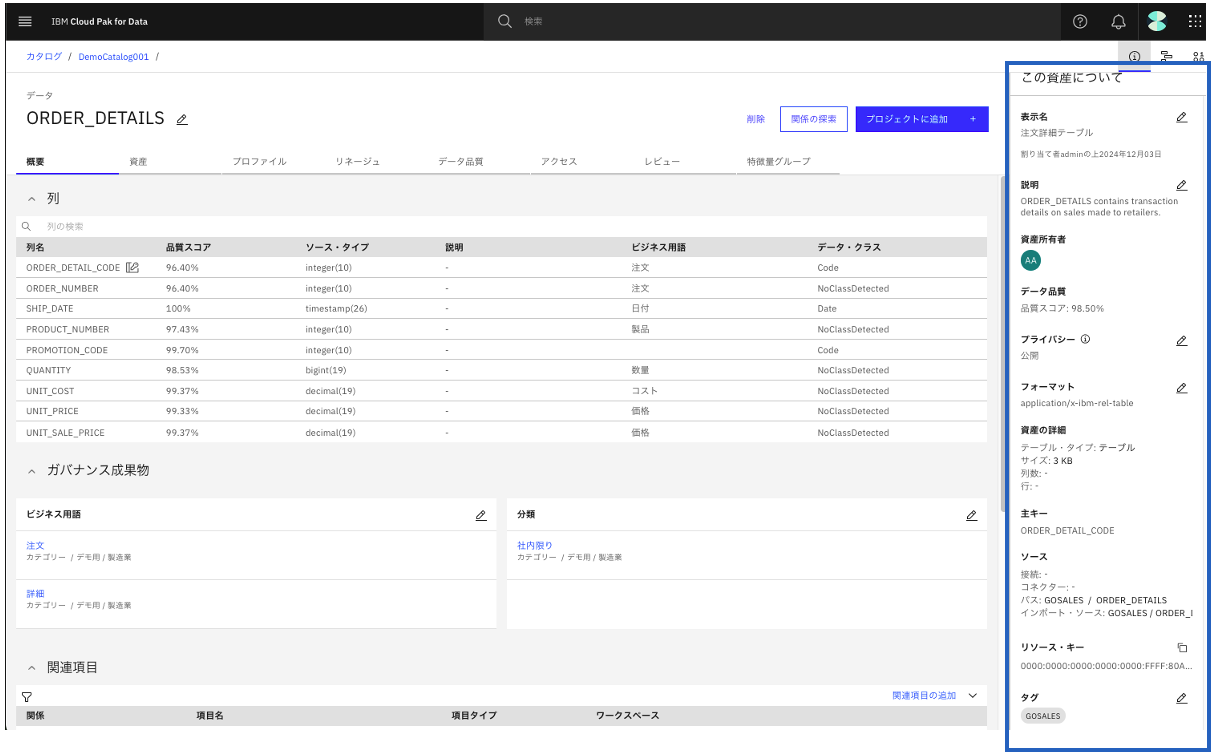
Task: Go to カタログ breadcrumb
Action: [x=44, y=57]
